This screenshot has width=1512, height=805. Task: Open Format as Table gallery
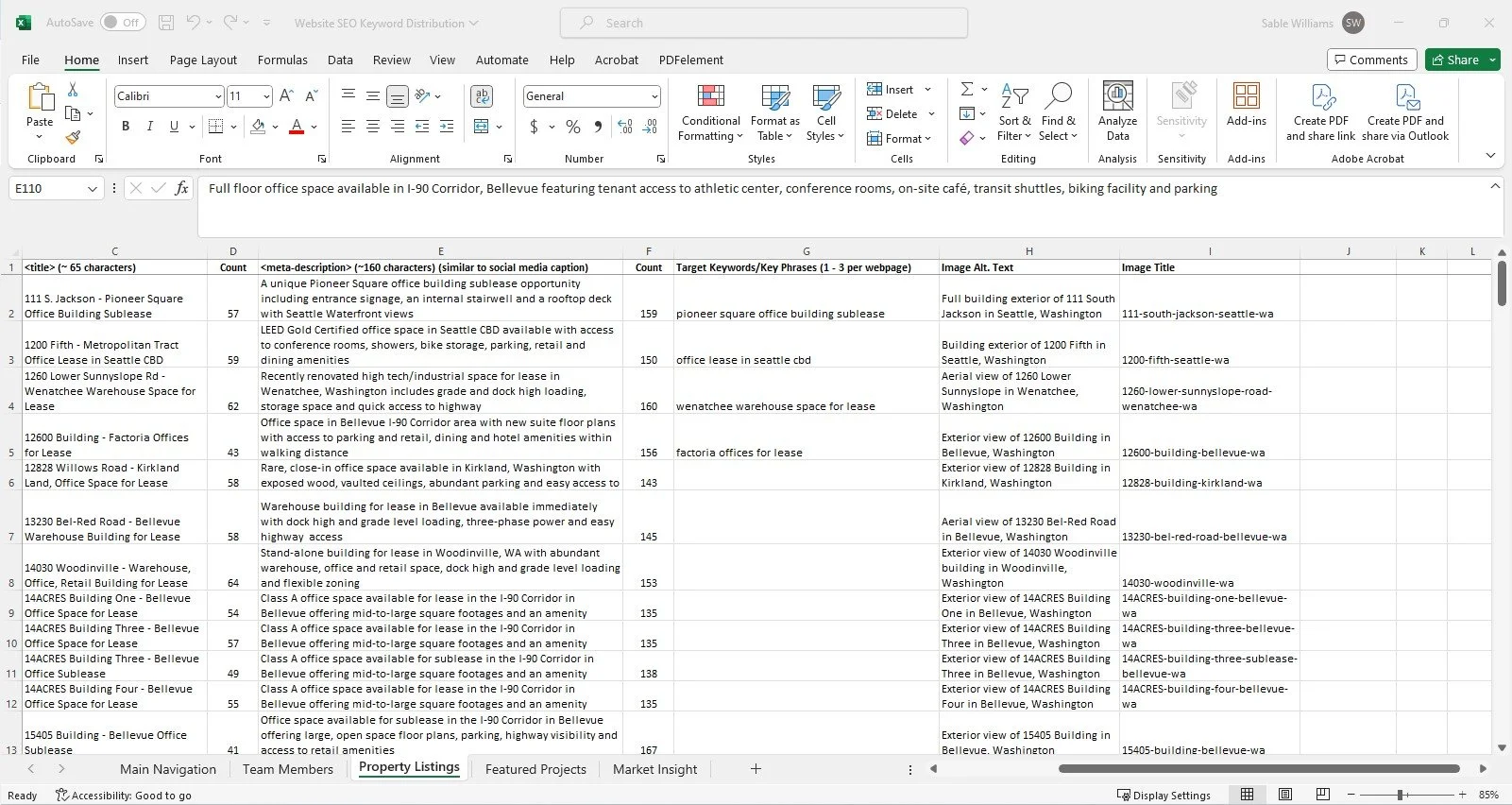pyautogui.click(x=775, y=113)
